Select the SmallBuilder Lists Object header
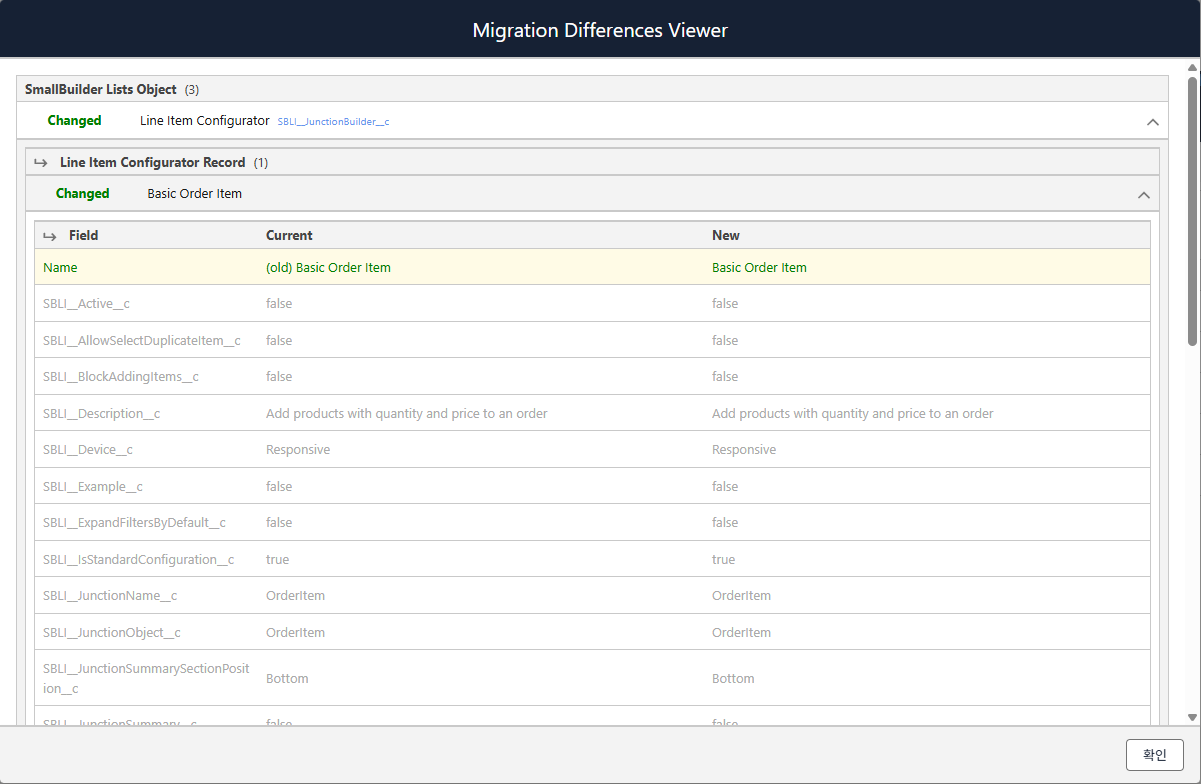The height and width of the screenshot is (784, 1201). (101, 90)
